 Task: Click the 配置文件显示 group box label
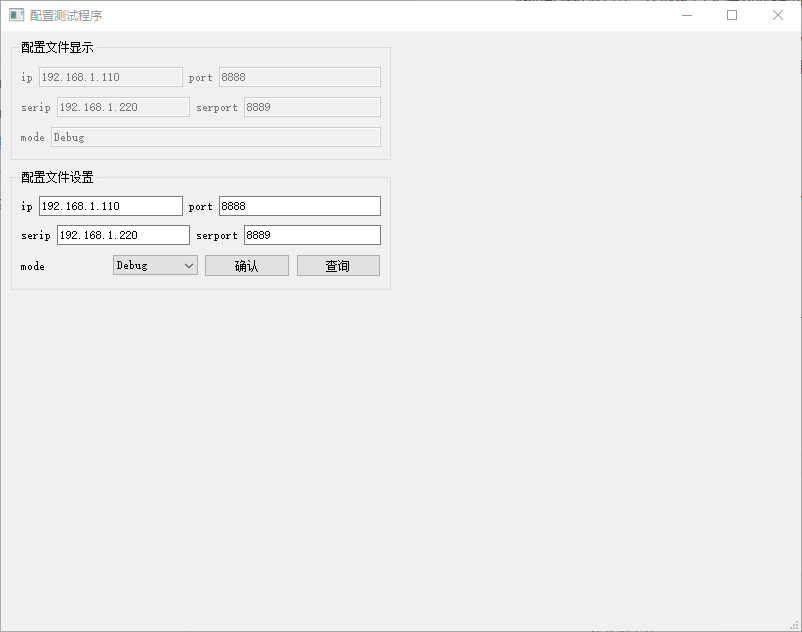tap(55, 47)
